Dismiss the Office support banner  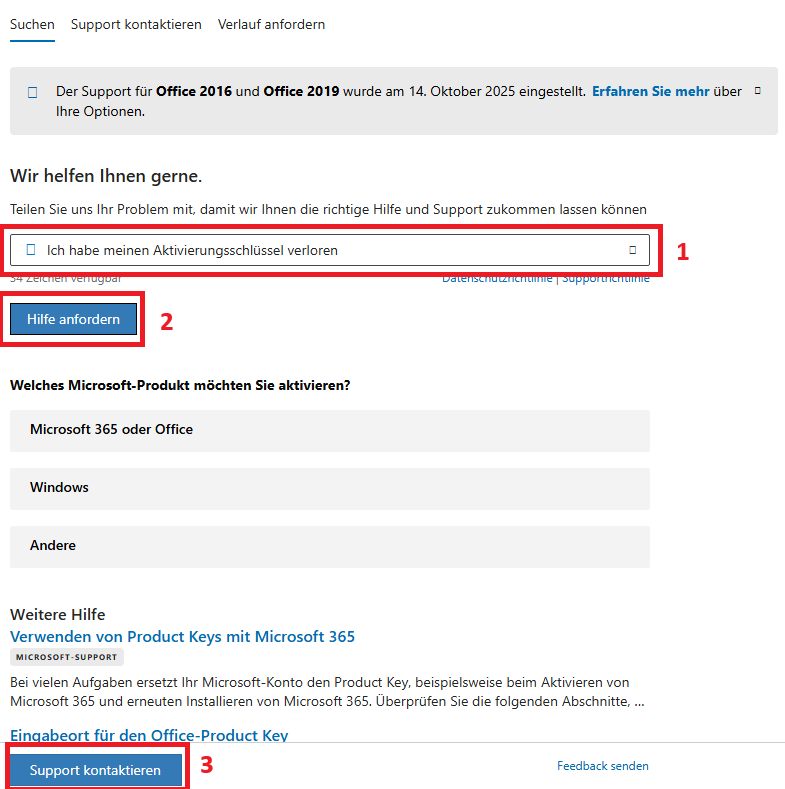point(757,91)
